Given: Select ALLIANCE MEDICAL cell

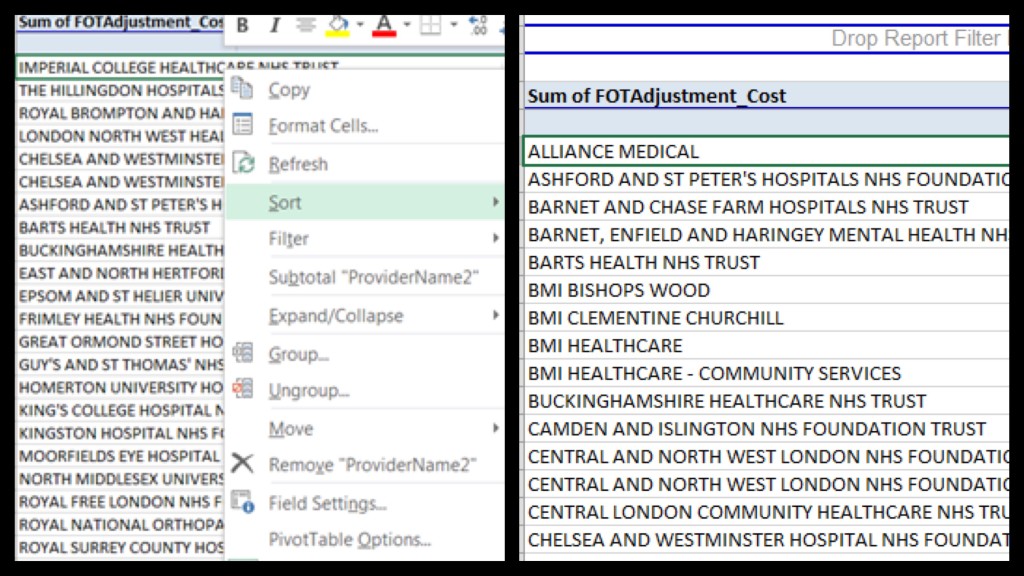Looking at the screenshot, I should click(767, 151).
